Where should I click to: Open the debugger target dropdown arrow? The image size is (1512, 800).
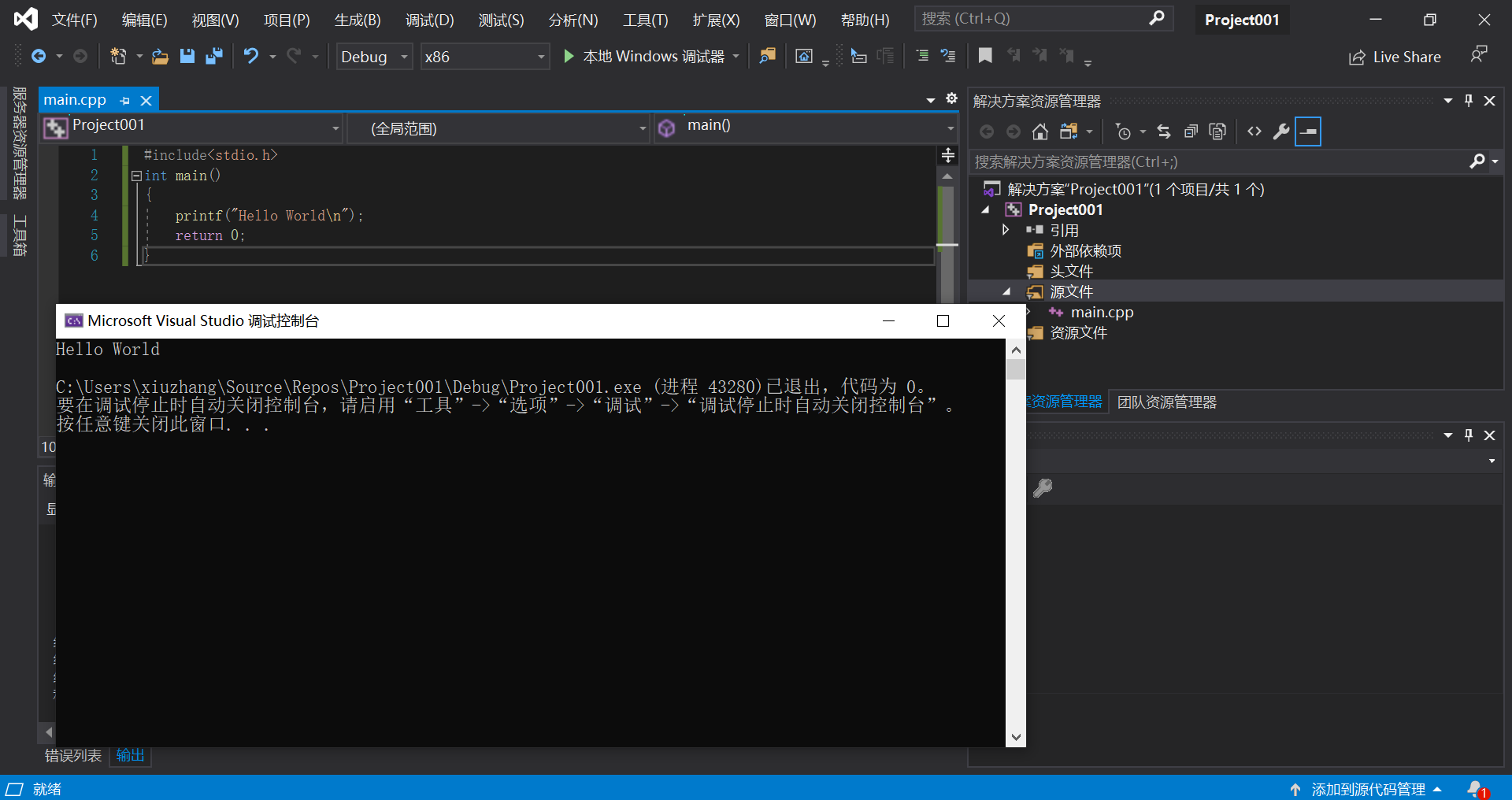736,56
